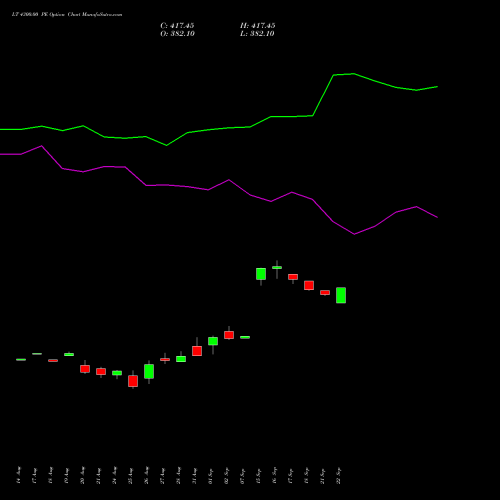Select the thin green candle for 17 Aug
Image resolution: width=500 pixels, height=500 pixels.
click(x=37, y=354)
